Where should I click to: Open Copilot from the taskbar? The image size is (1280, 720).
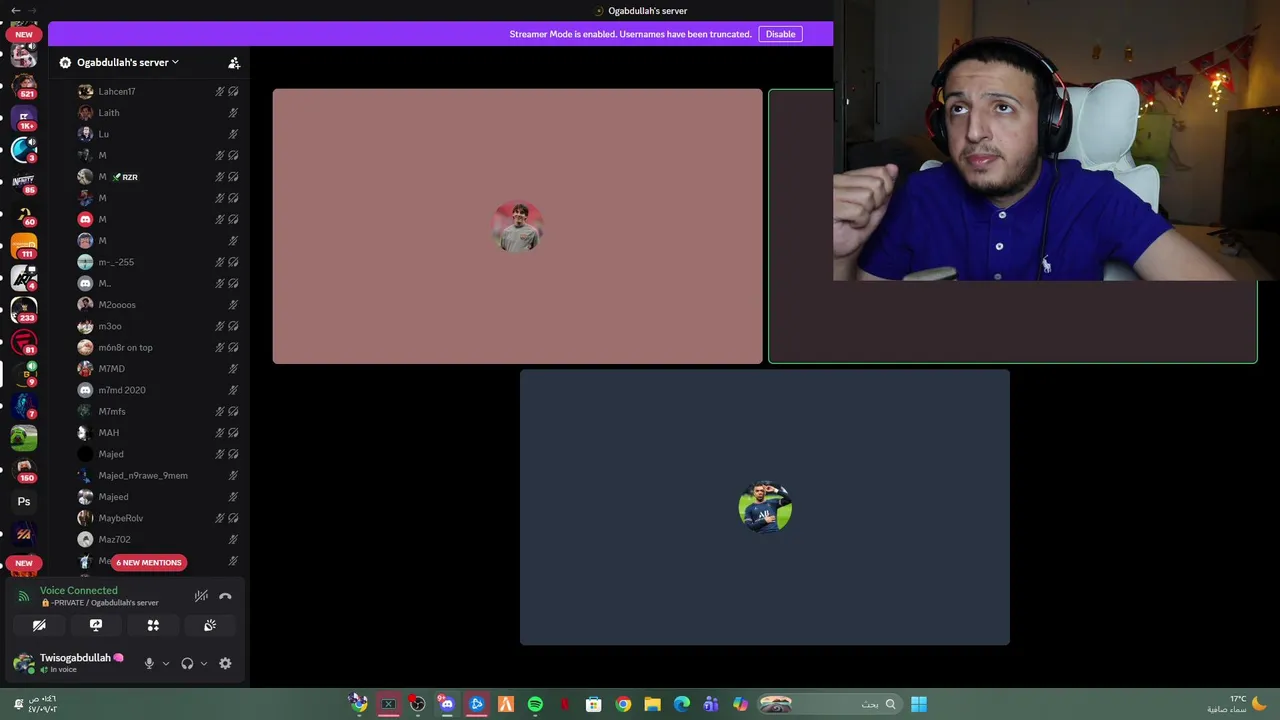pyautogui.click(x=740, y=704)
